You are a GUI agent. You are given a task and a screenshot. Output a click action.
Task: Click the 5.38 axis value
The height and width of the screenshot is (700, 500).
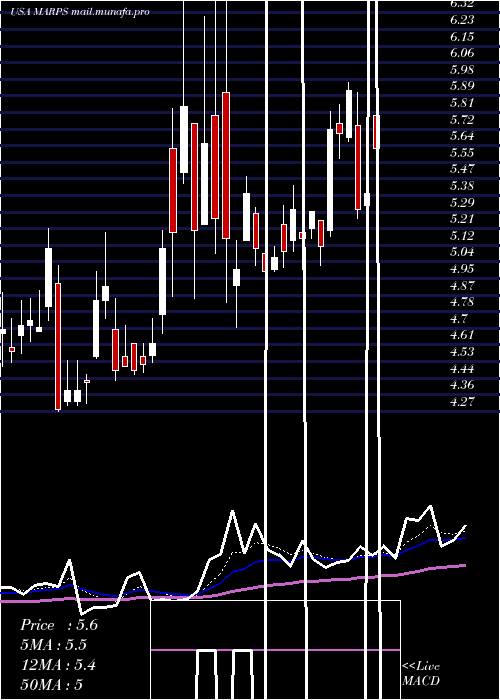[x=462, y=186]
